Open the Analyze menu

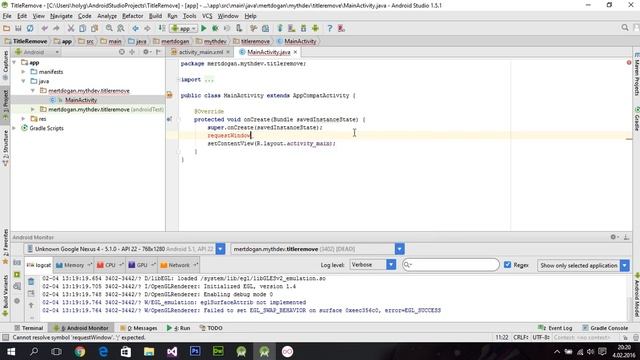tap(107, 16)
